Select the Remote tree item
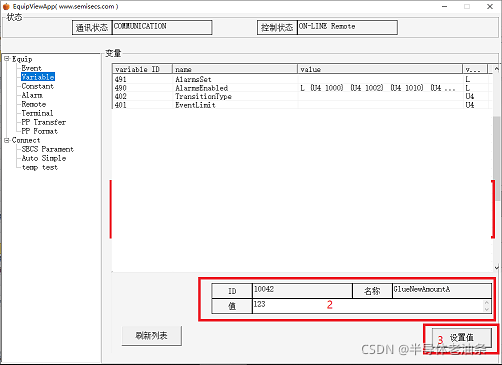 click(33, 104)
